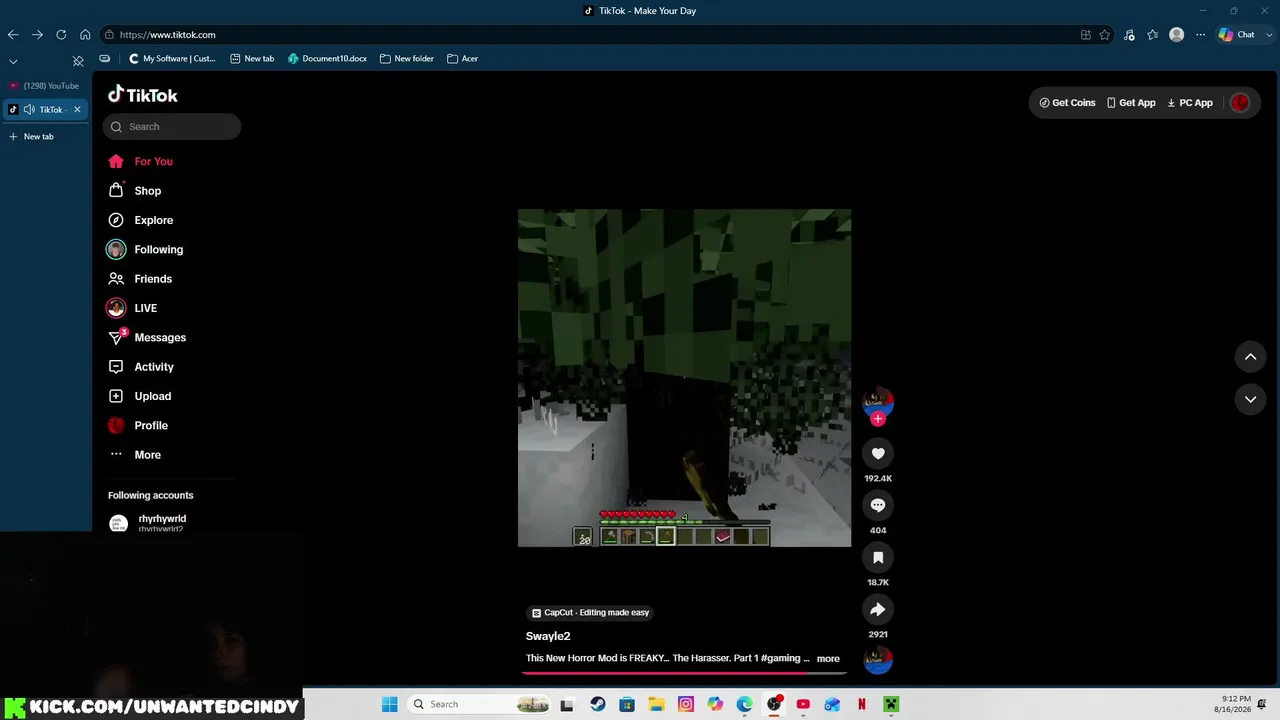Open the browser home page
1280x720 pixels.
tap(85, 35)
